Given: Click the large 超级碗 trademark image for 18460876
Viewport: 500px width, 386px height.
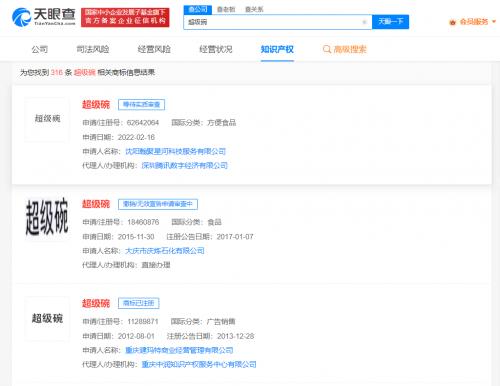Looking at the screenshot, I should (x=47, y=217).
